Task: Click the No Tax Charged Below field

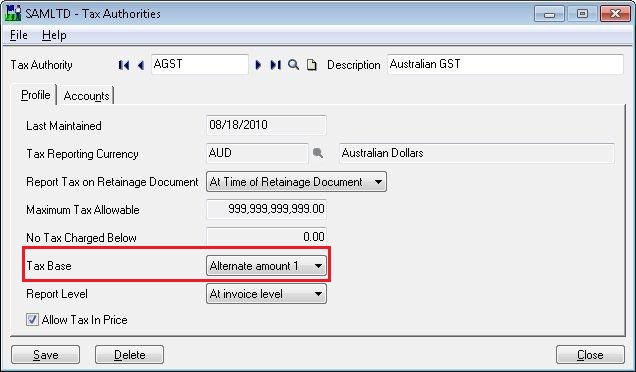Action: (x=266, y=237)
